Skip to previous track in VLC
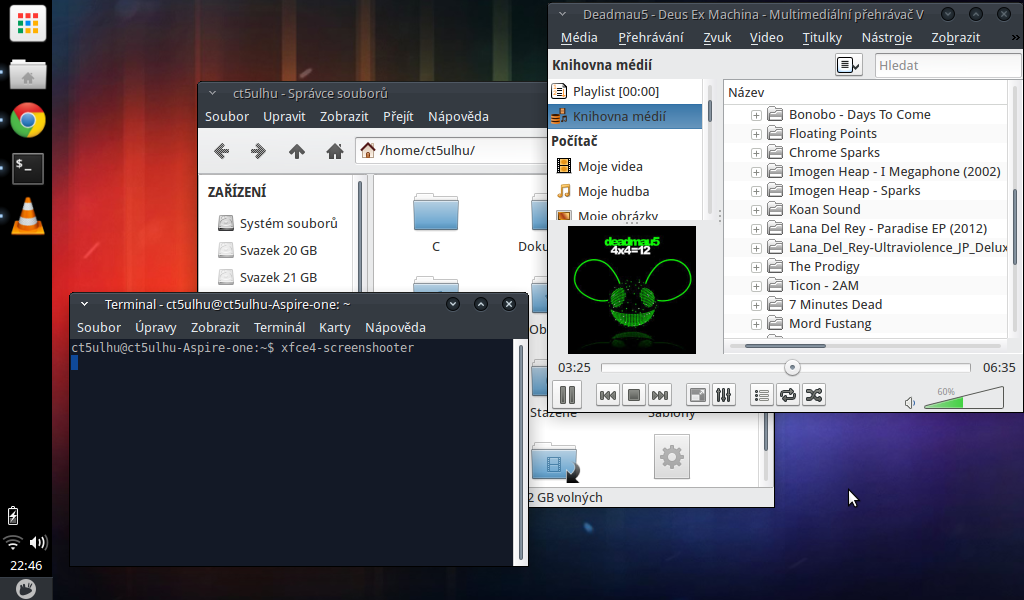This screenshot has height=600, width=1024. 608,395
